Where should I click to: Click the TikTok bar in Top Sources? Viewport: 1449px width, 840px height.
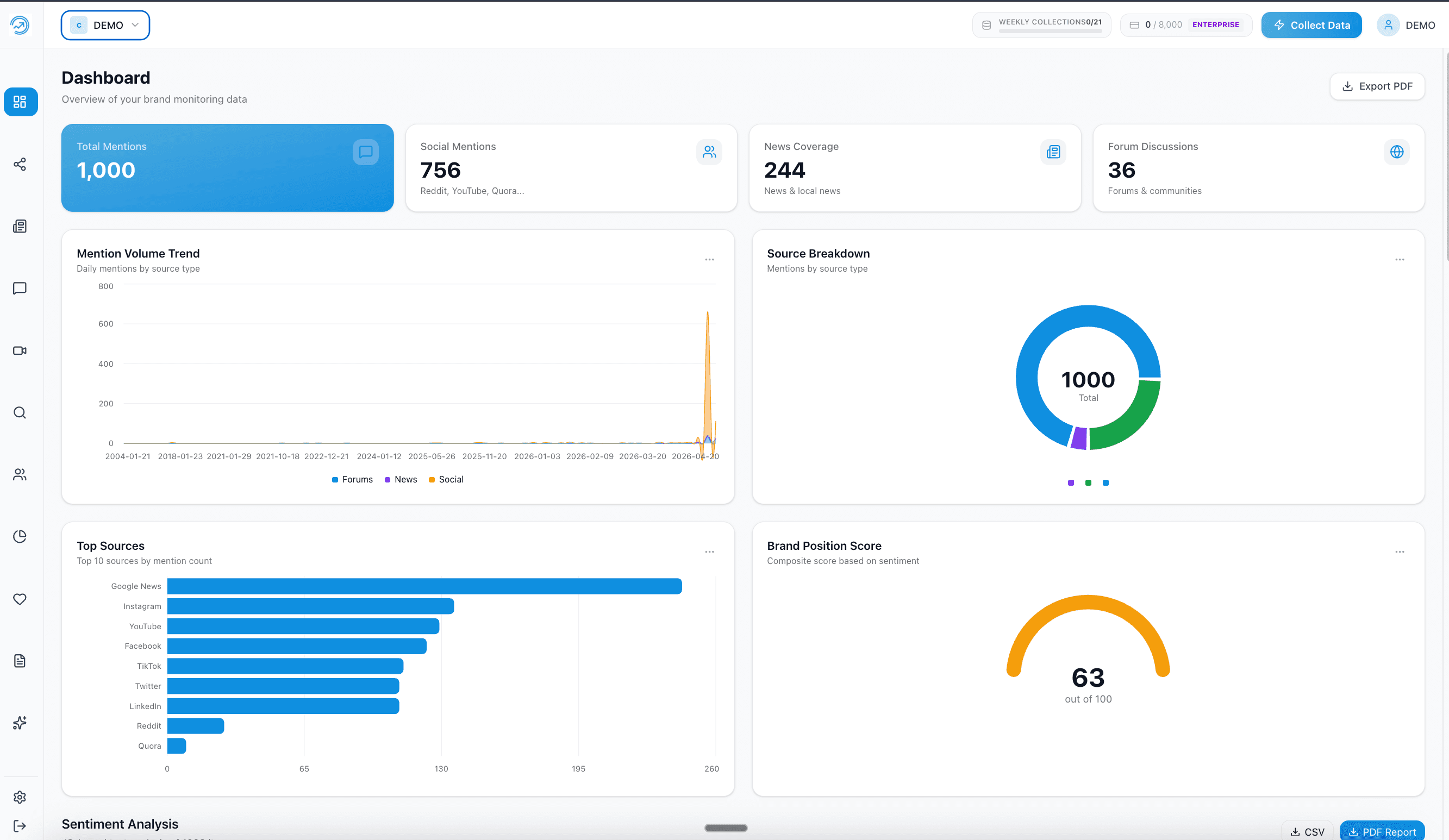pos(285,666)
